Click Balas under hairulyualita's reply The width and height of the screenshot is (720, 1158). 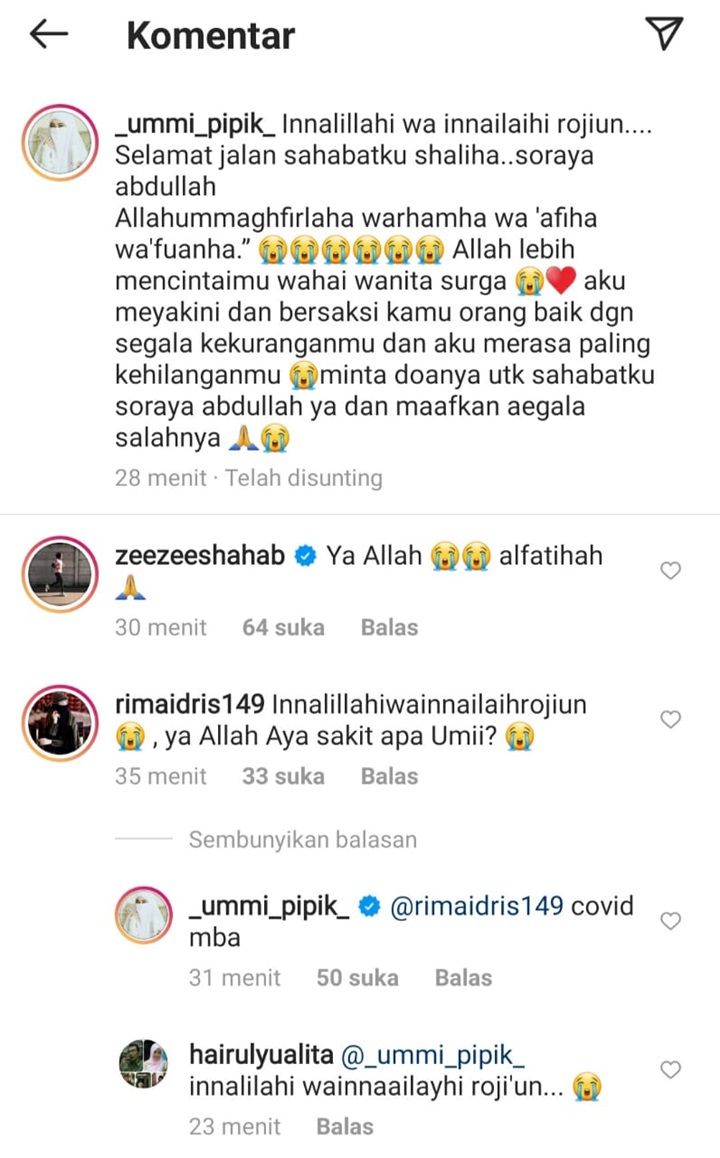(345, 1127)
